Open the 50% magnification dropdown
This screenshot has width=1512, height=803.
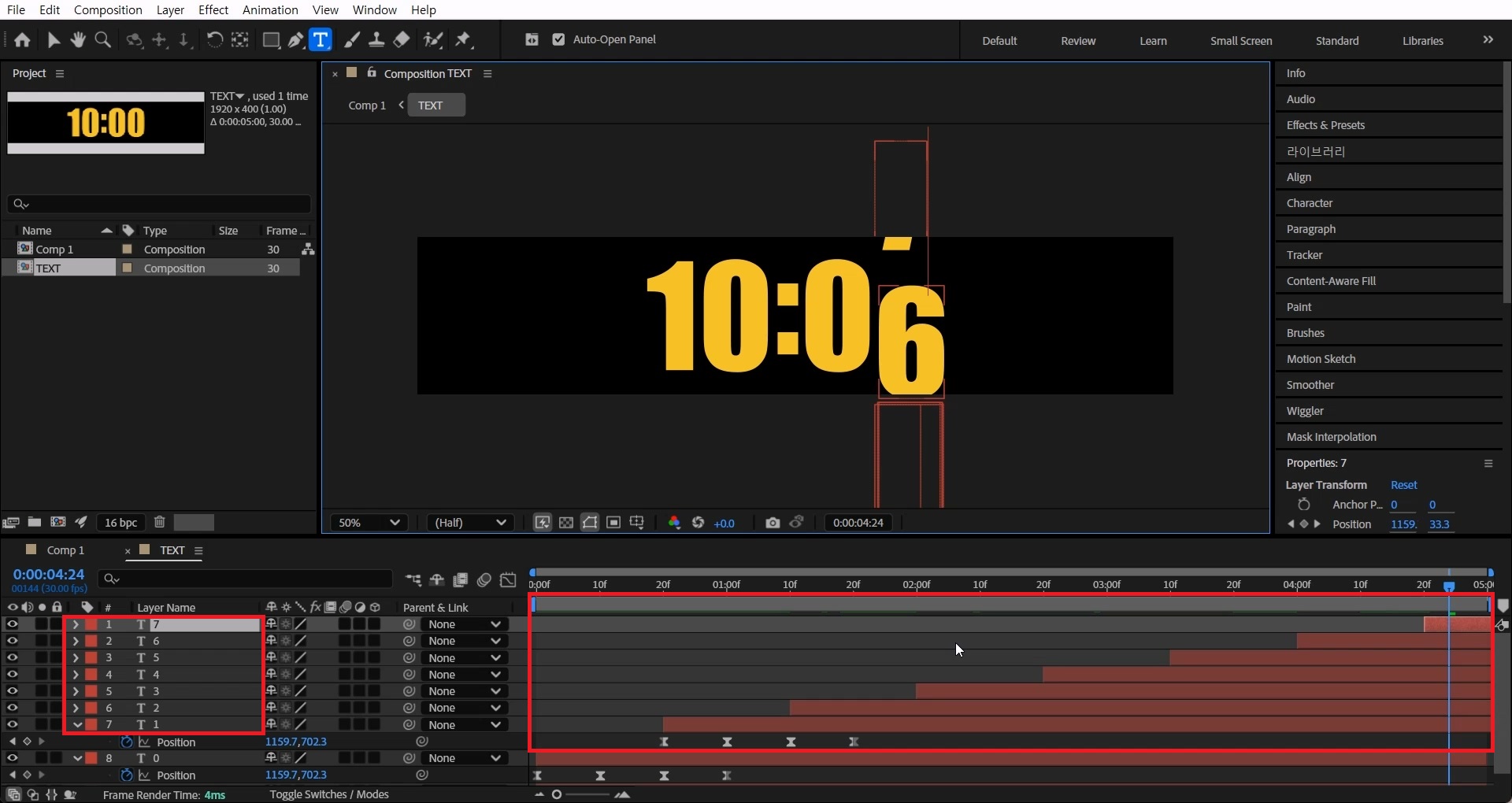pyautogui.click(x=369, y=523)
